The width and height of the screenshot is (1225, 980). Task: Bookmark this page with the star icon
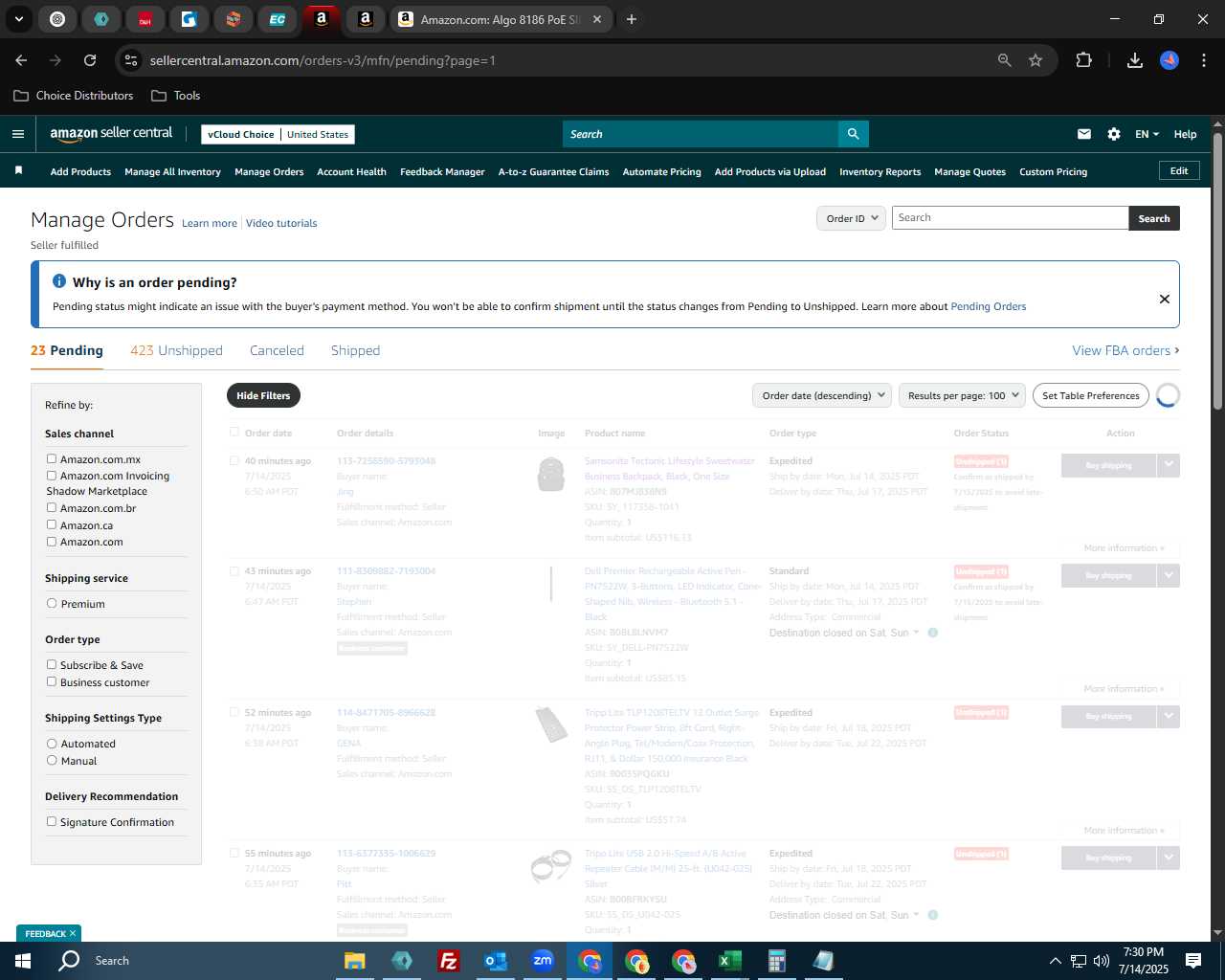coord(1036,60)
